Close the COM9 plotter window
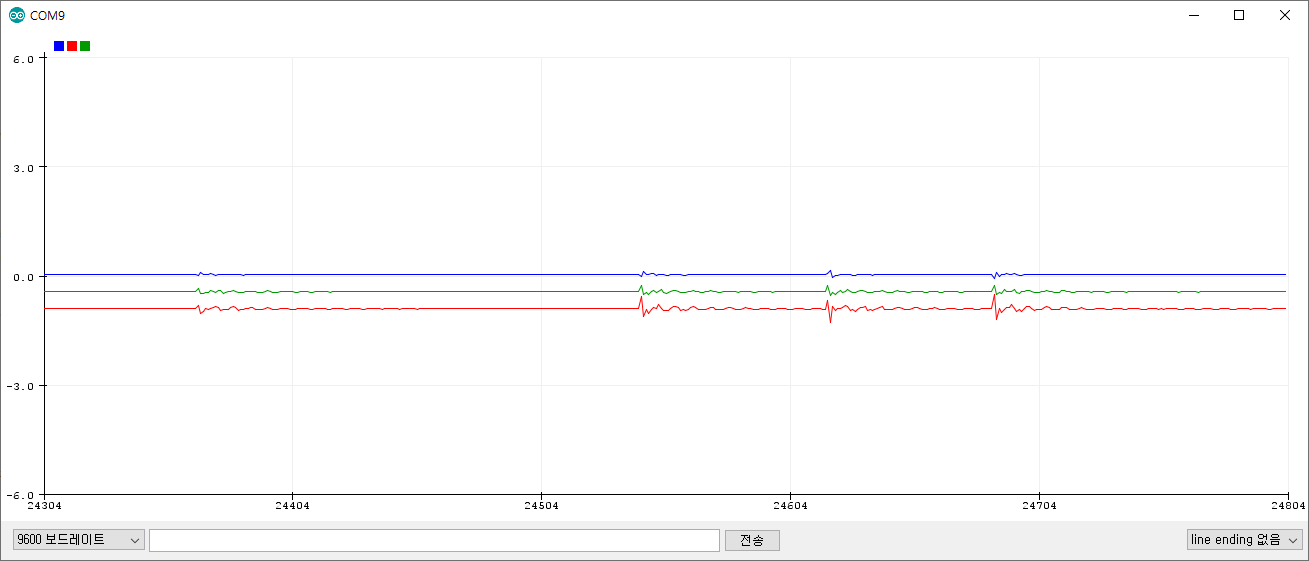This screenshot has width=1309, height=561. (1285, 15)
